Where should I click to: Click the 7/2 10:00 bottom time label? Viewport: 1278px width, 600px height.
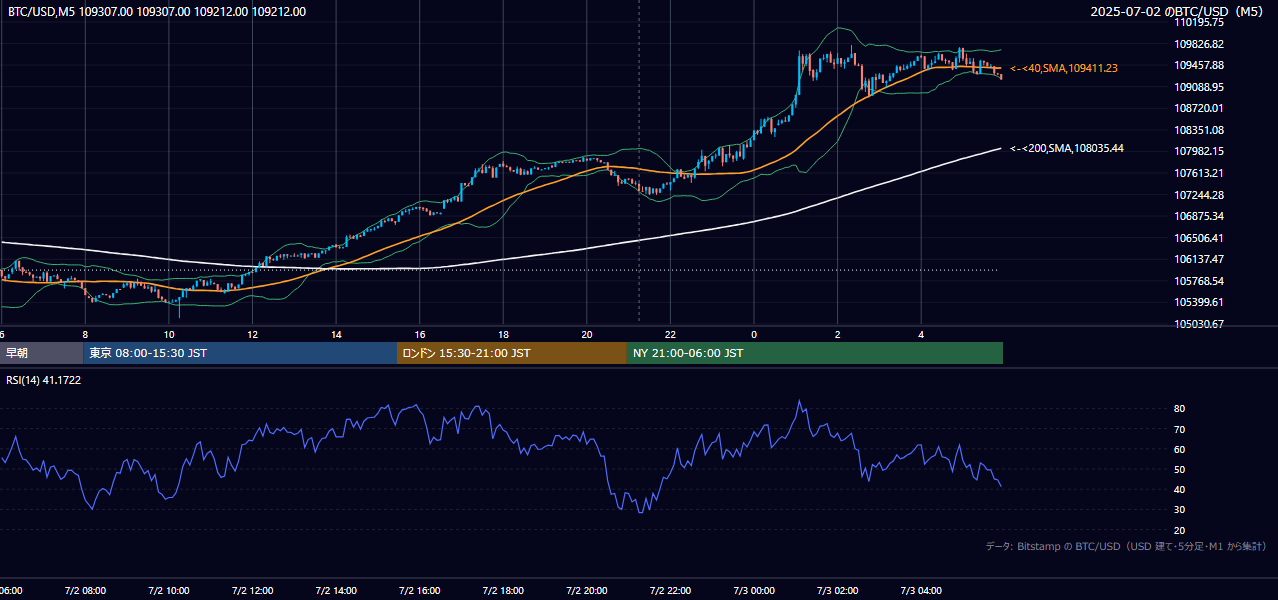pyautogui.click(x=168, y=591)
